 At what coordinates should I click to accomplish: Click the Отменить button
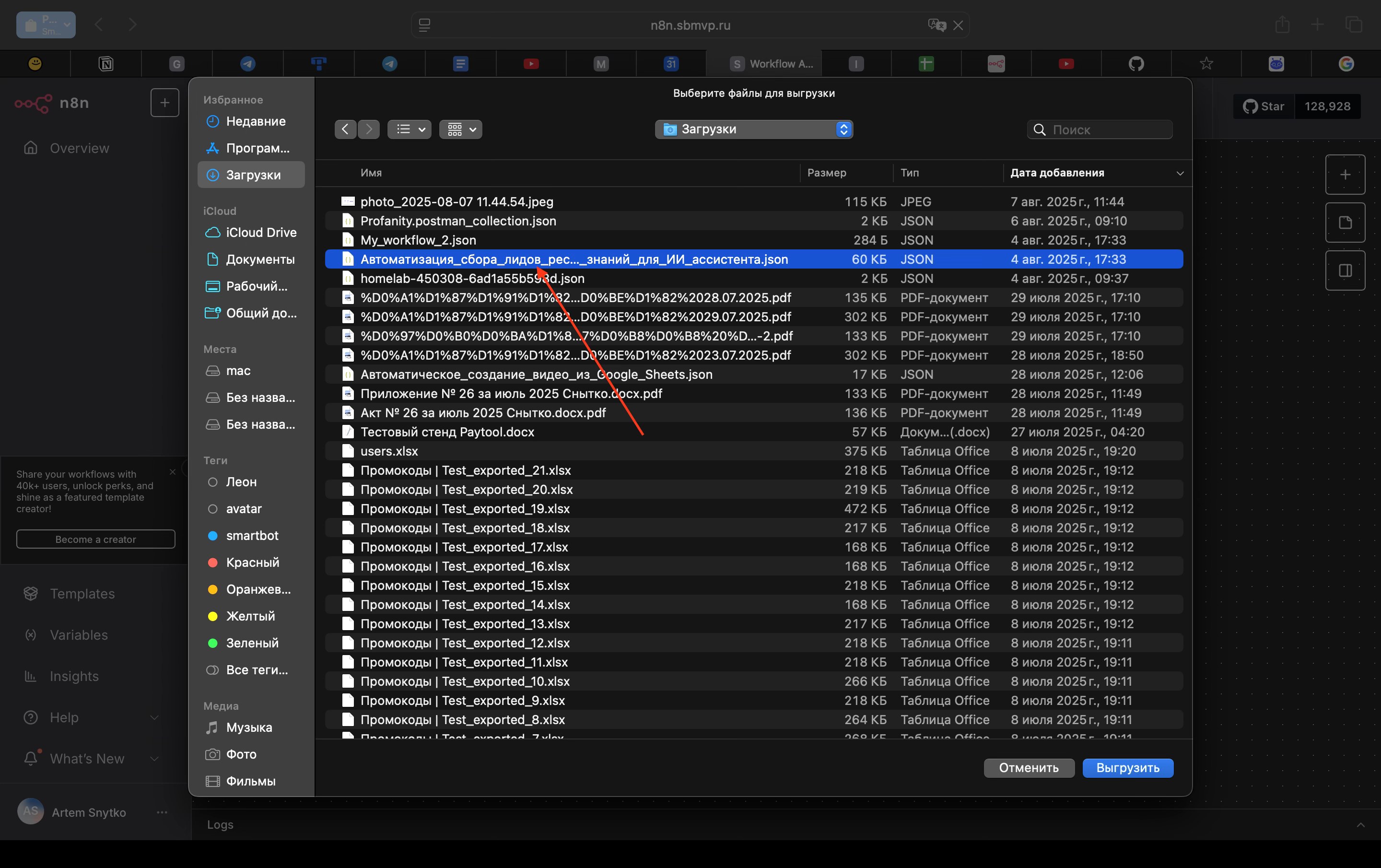tap(1028, 768)
